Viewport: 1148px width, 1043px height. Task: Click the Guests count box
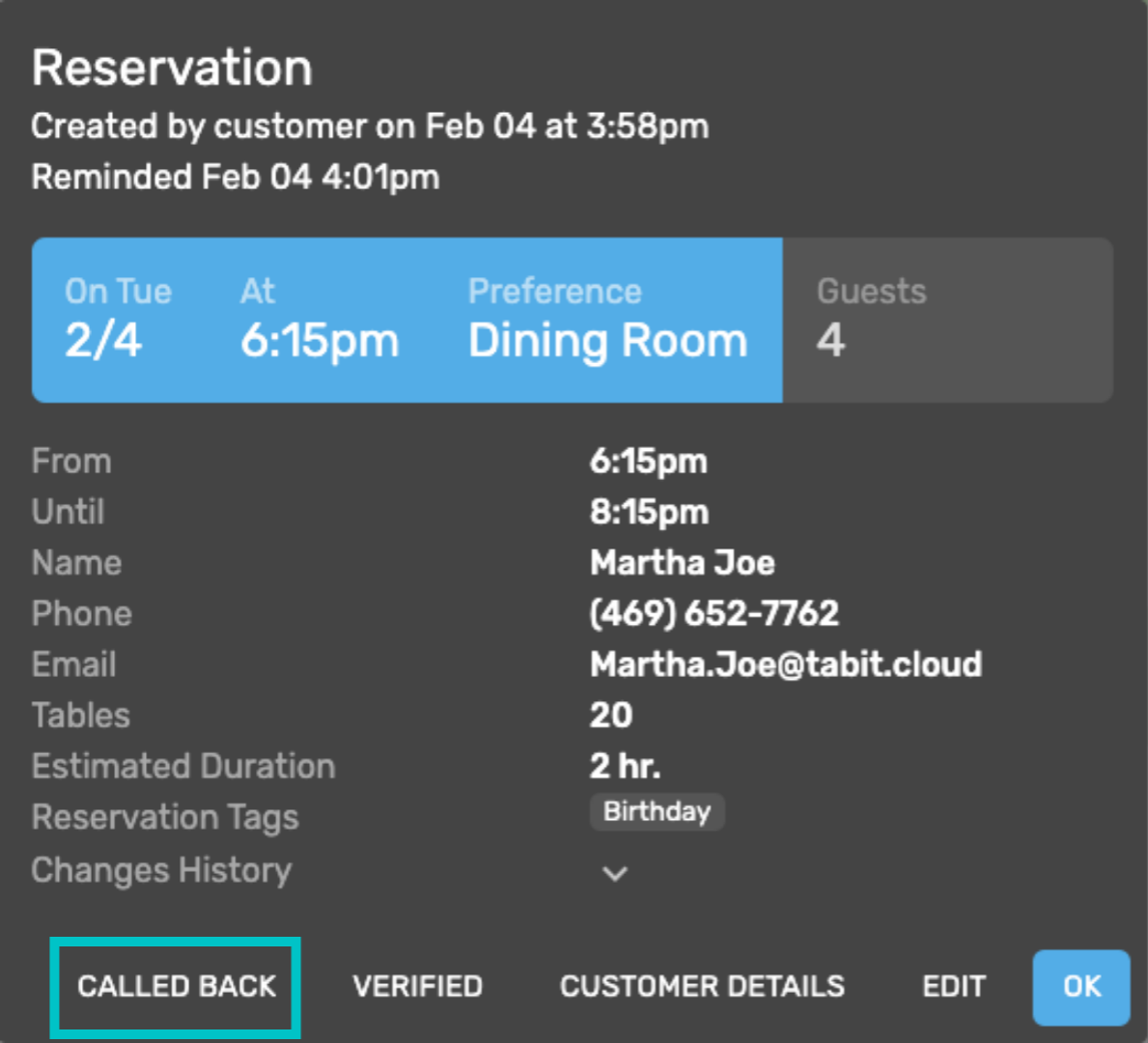pos(948,320)
